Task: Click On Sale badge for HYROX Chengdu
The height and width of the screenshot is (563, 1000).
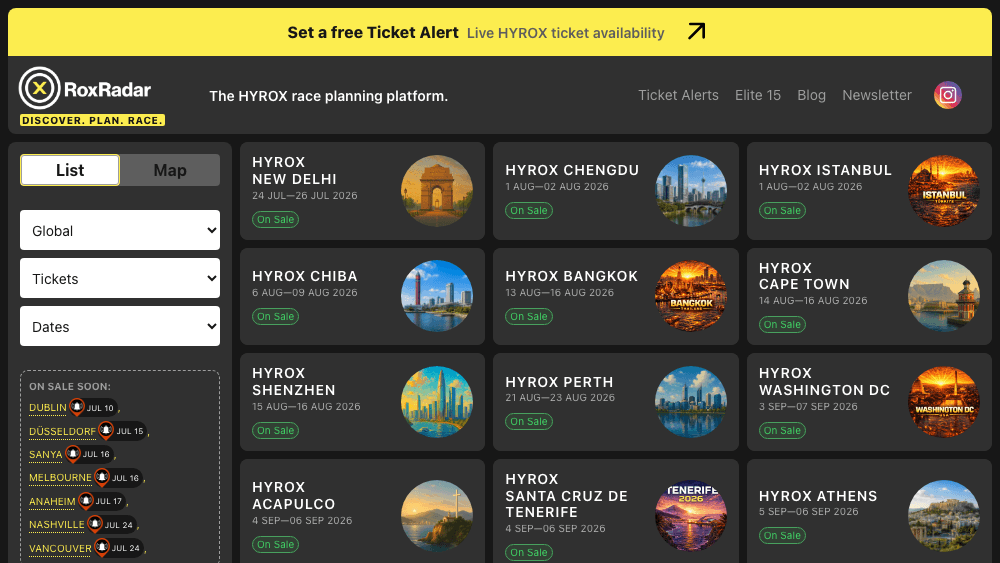Action: point(529,210)
